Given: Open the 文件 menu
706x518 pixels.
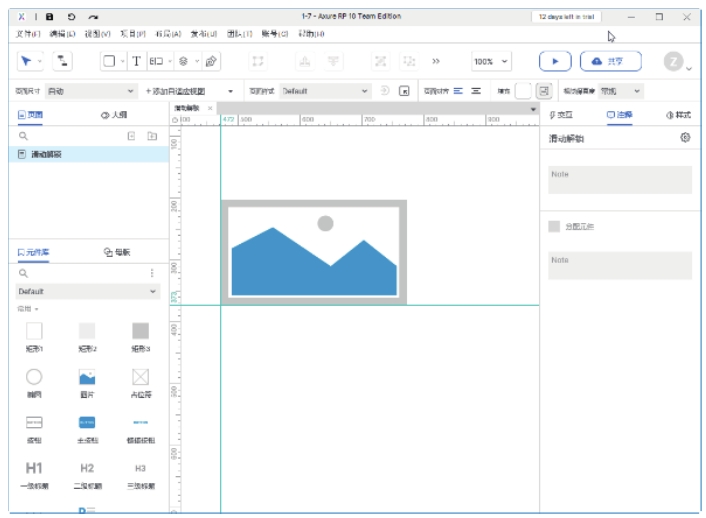Looking at the screenshot, I should click(29, 34).
